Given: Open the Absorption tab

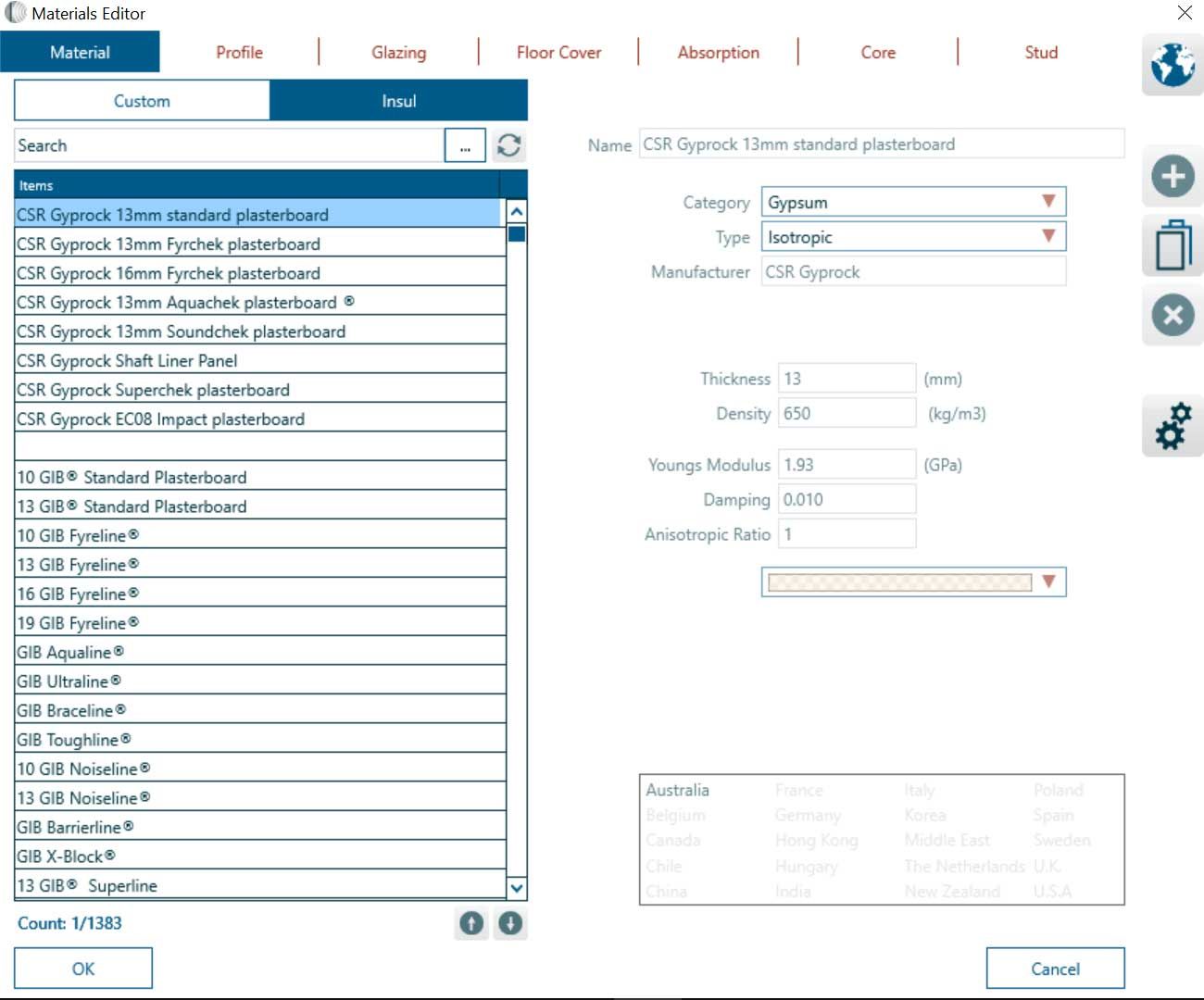Looking at the screenshot, I should (719, 53).
